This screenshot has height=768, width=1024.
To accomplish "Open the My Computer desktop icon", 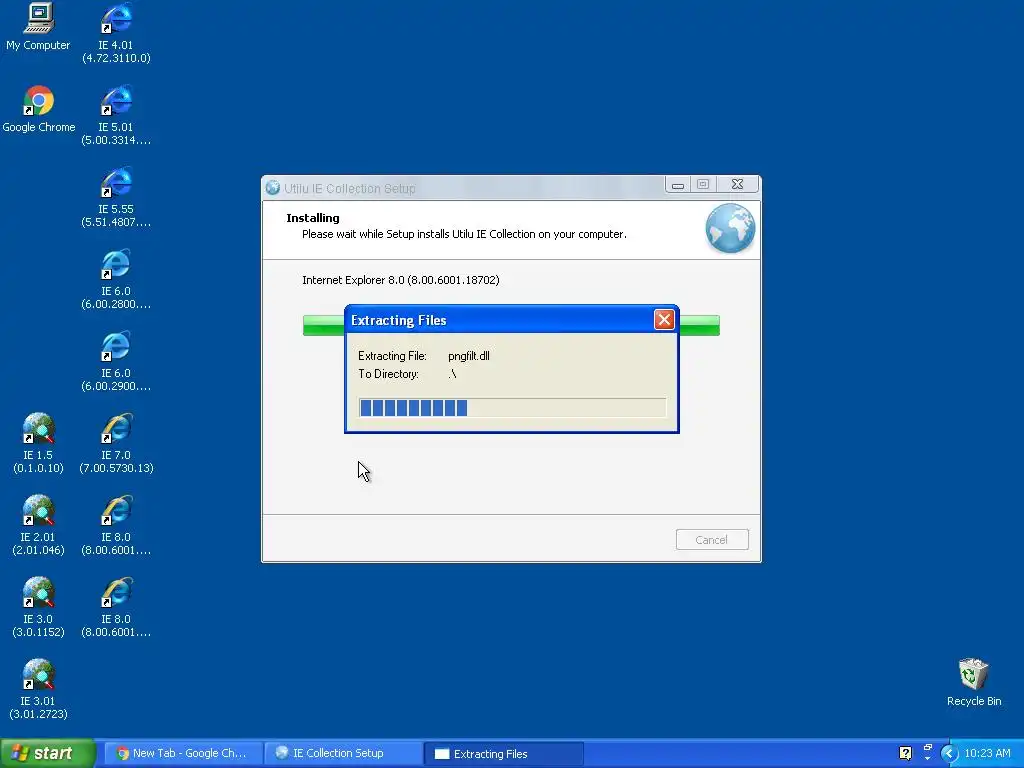I will coord(38,27).
